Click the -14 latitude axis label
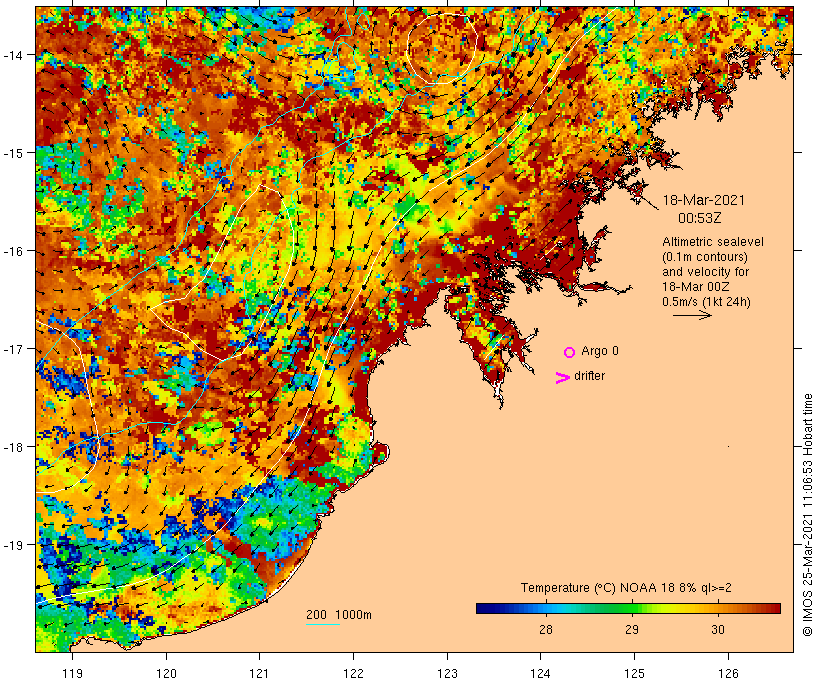Screen dimensions: 820x680 click(12, 54)
